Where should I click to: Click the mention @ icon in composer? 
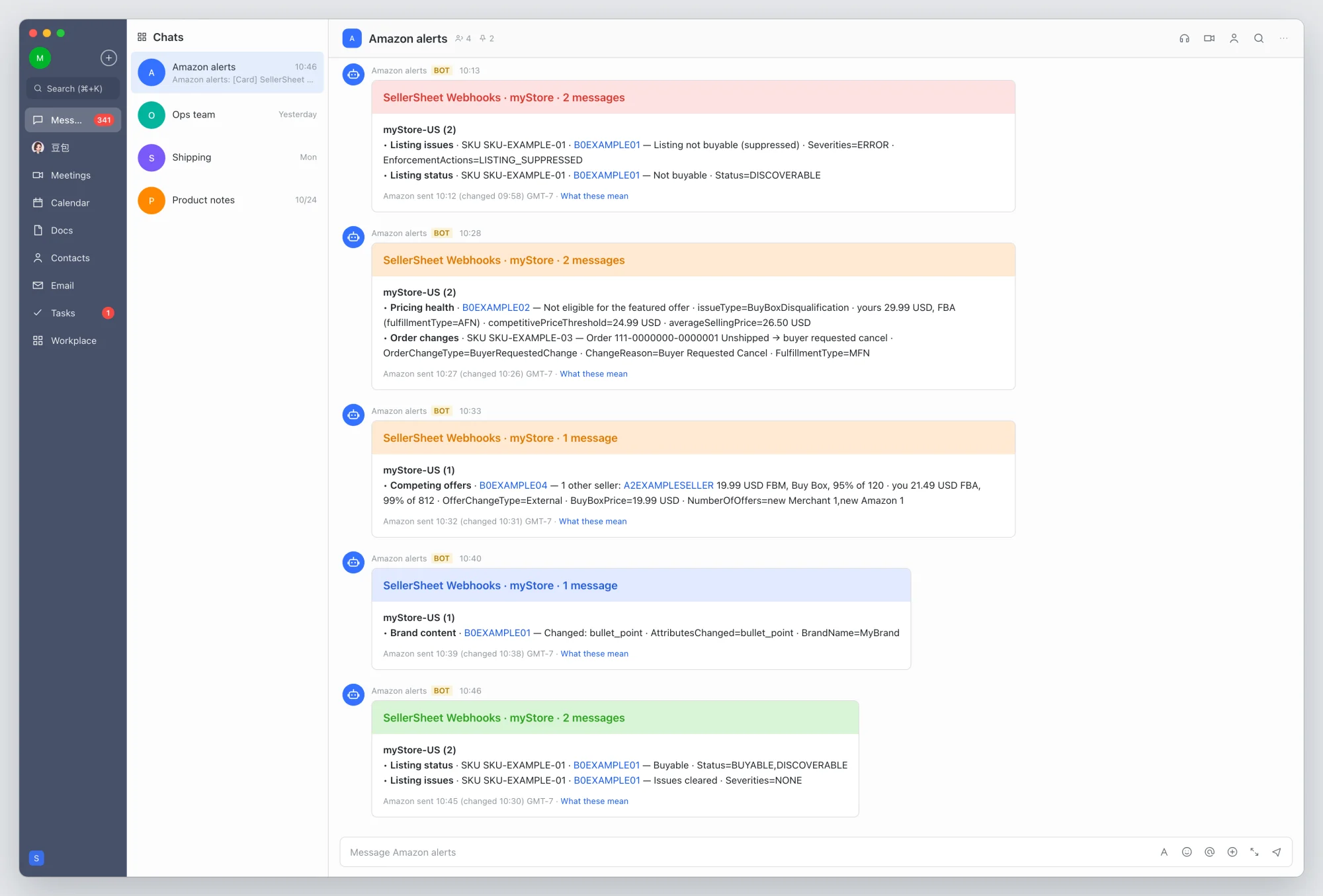click(1209, 852)
